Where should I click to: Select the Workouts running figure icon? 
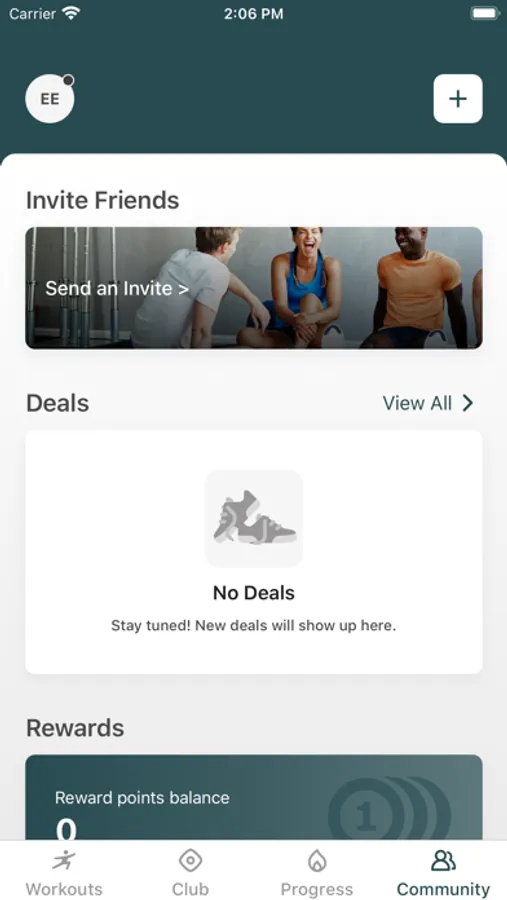(x=64, y=860)
